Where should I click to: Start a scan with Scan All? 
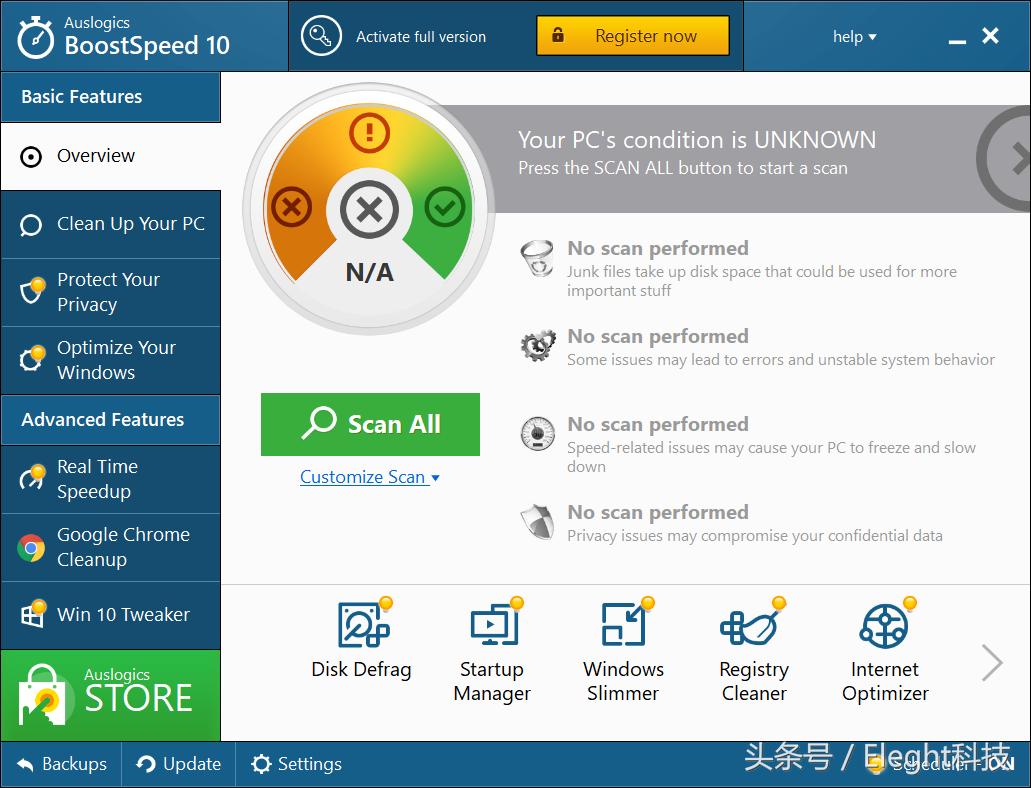370,424
